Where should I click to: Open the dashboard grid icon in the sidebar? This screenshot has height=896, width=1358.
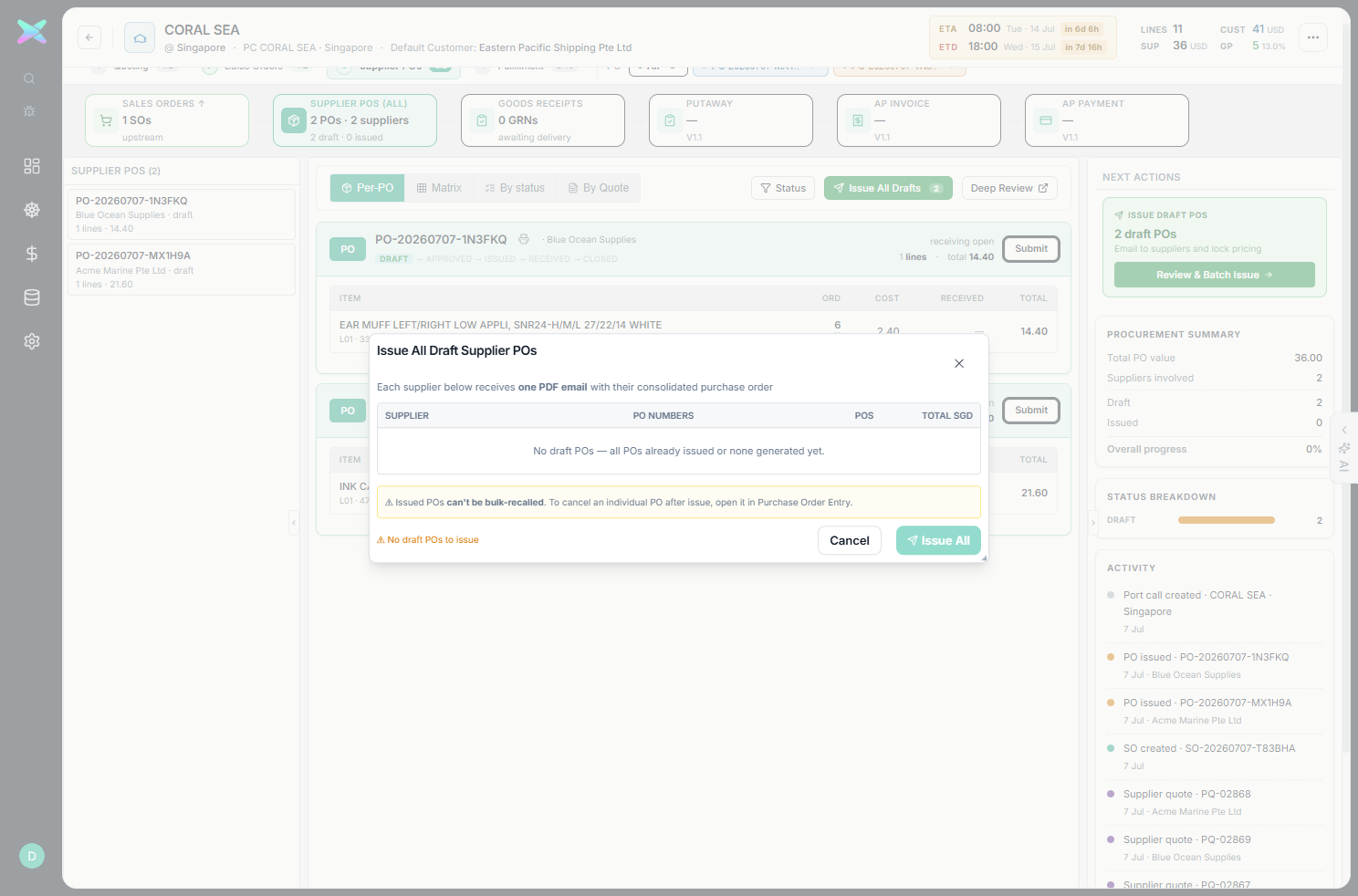pyautogui.click(x=32, y=166)
